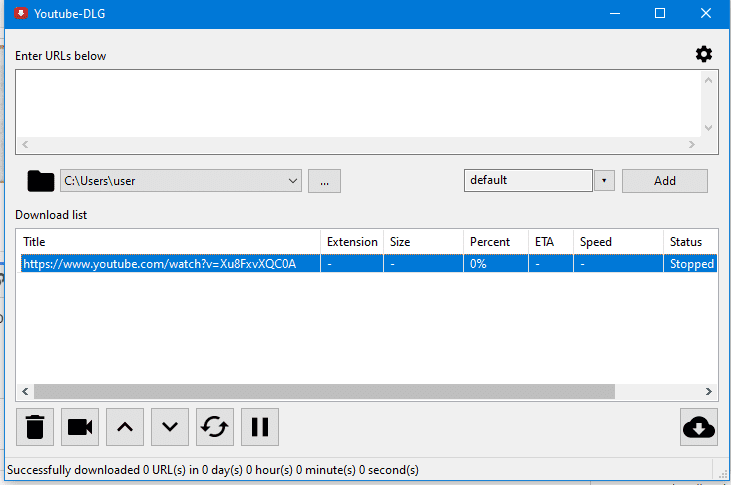Pause download with the pause icon

click(260, 427)
